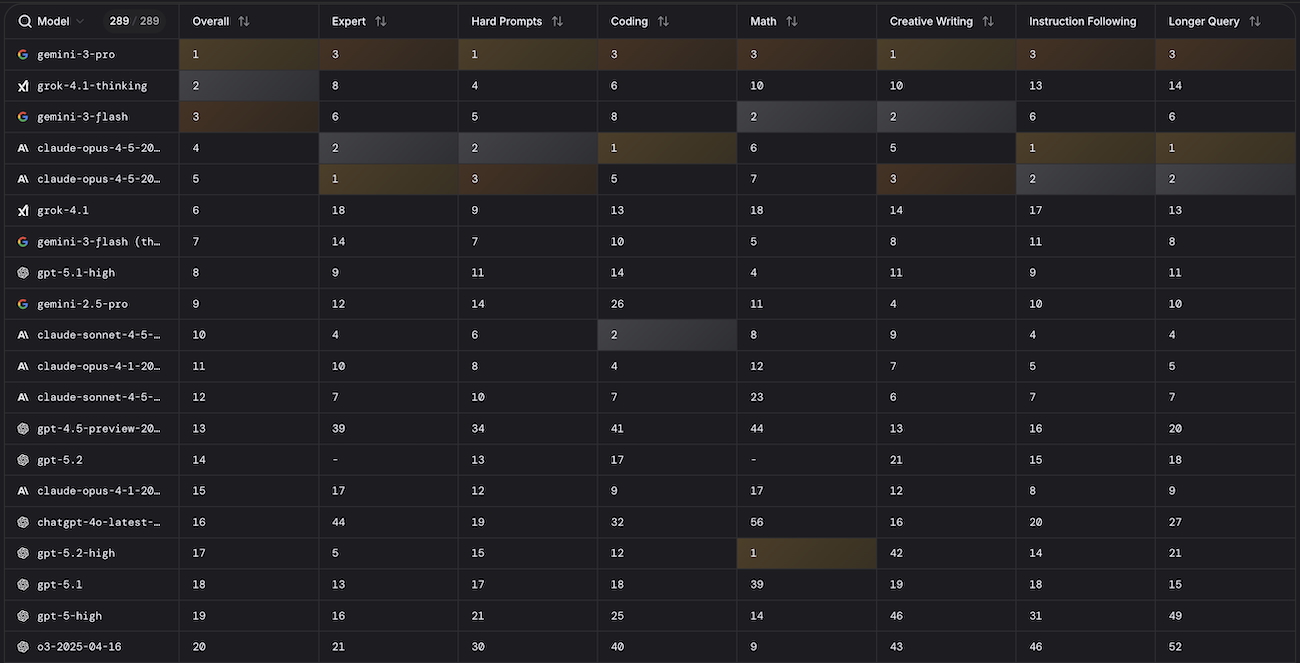Click the search icon beside Model
The image size is (1300, 663).
pyautogui.click(x=25, y=21)
